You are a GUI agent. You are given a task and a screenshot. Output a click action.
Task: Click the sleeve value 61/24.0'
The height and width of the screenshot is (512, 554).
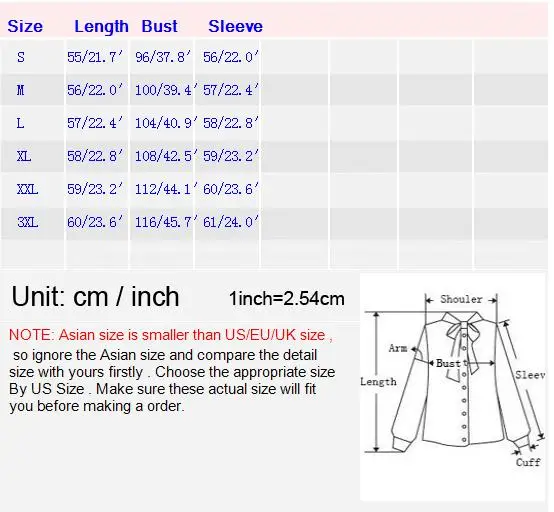(x=231, y=222)
